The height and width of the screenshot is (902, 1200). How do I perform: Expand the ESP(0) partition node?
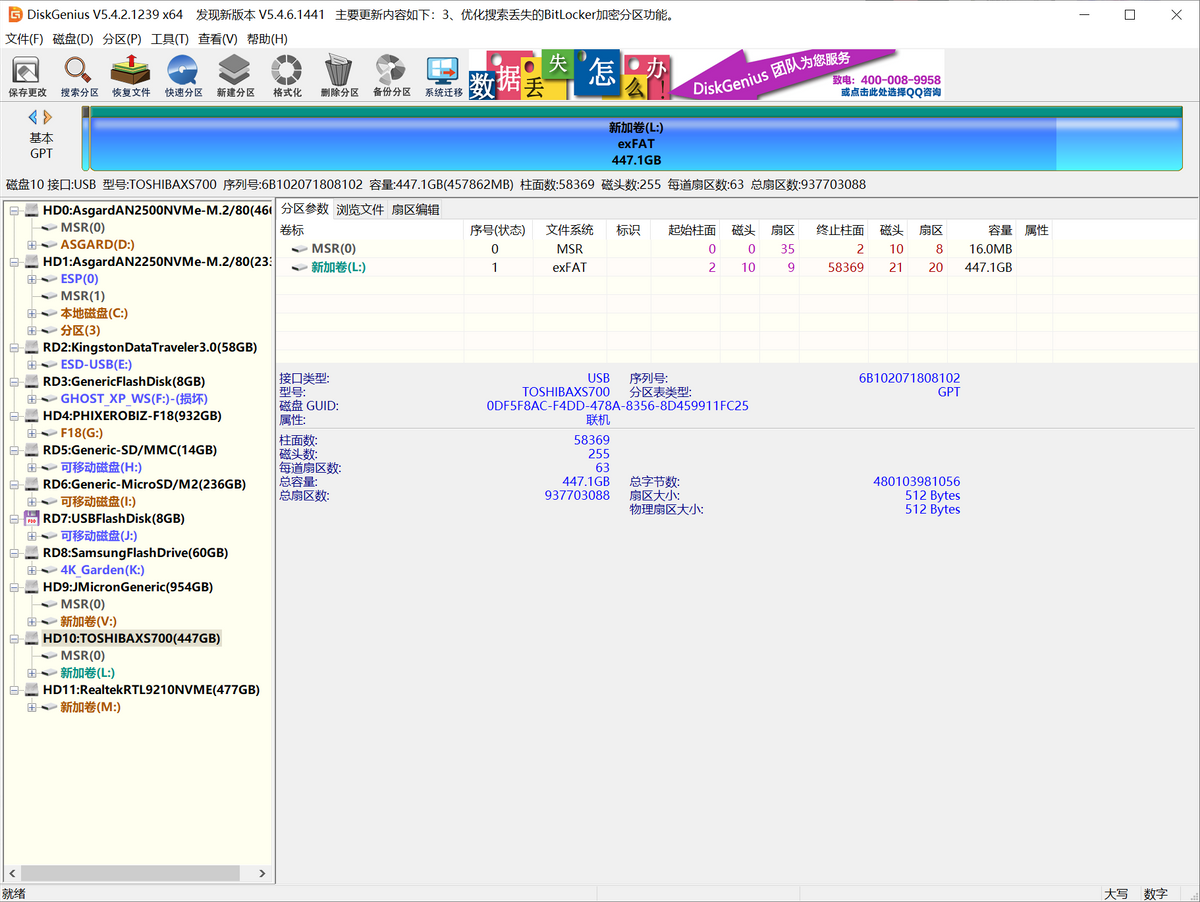click(x=32, y=279)
